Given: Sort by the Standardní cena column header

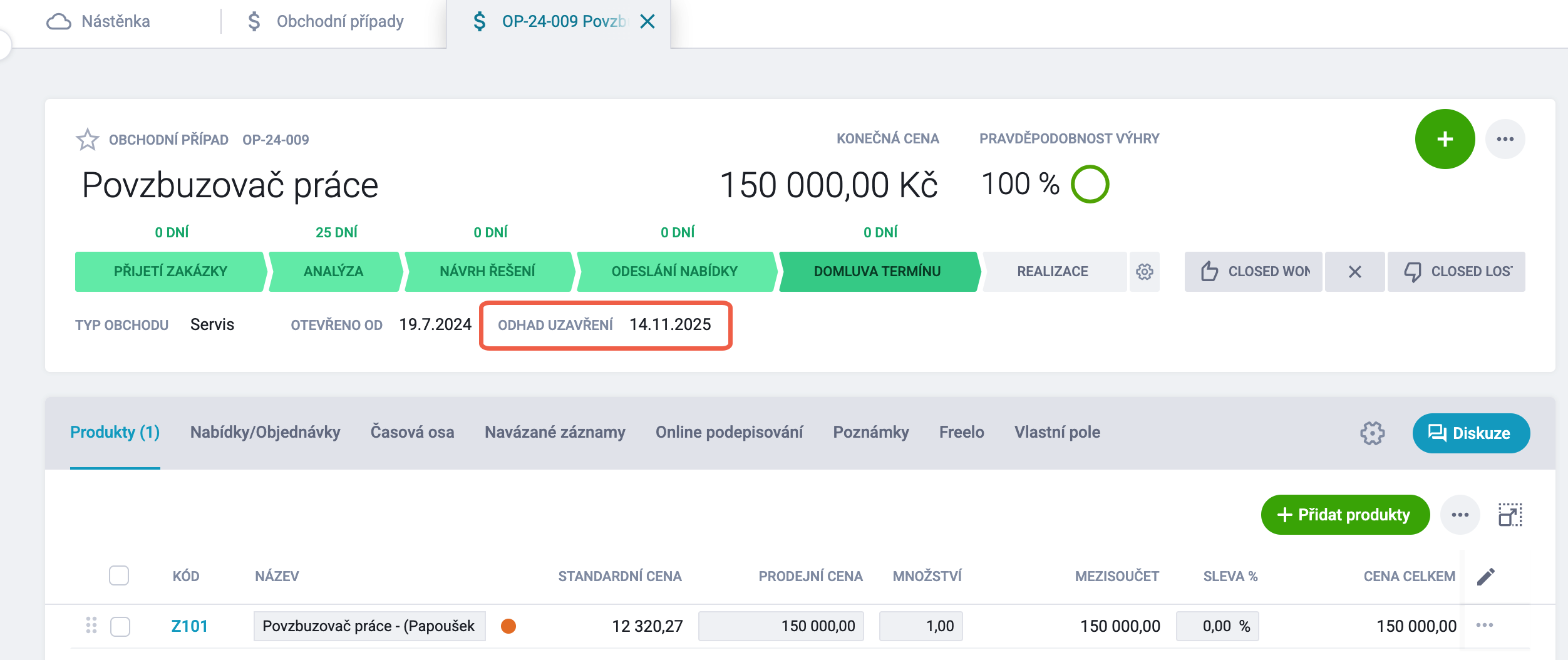Looking at the screenshot, I should (x=620, y=576).
